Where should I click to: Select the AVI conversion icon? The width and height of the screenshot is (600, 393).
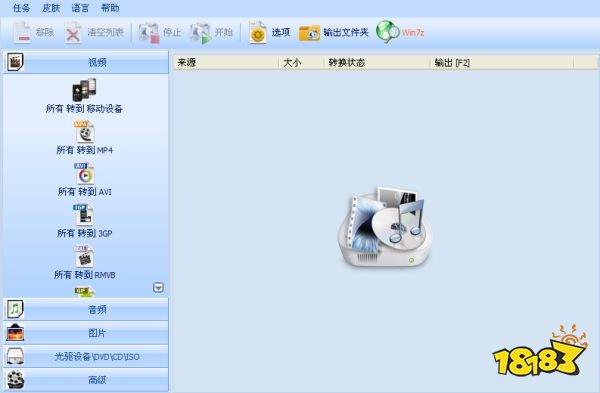pyautogui.click(x=84, y=173)
